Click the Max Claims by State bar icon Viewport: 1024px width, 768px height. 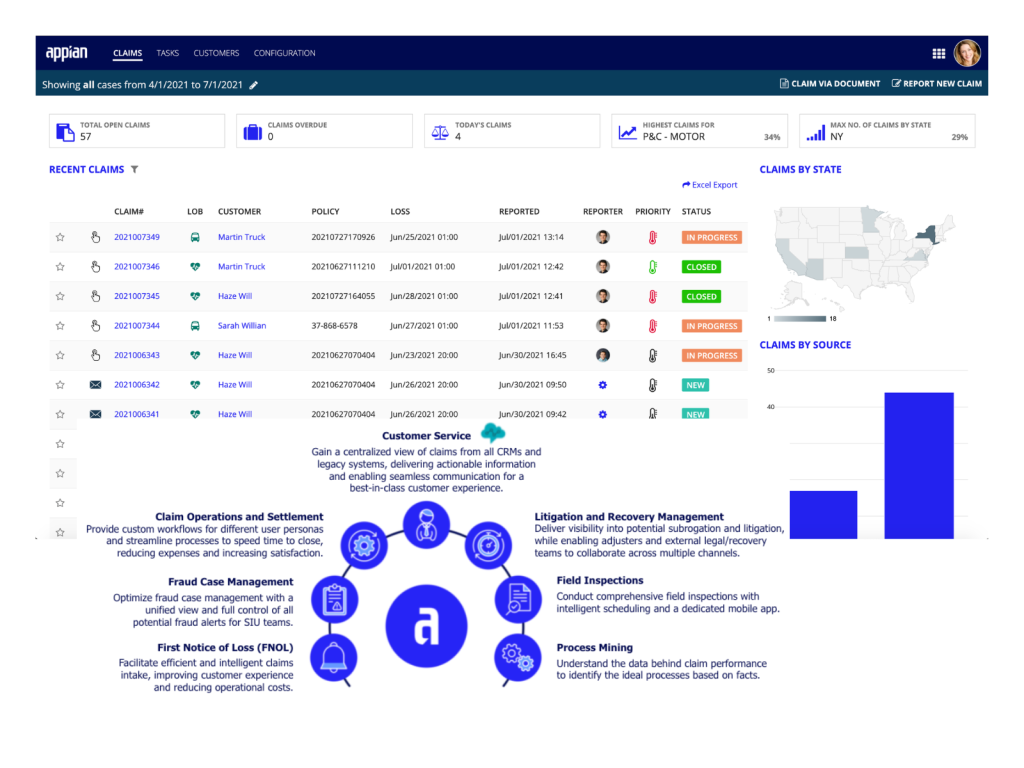pyautogui.click(x=815, y=133)
